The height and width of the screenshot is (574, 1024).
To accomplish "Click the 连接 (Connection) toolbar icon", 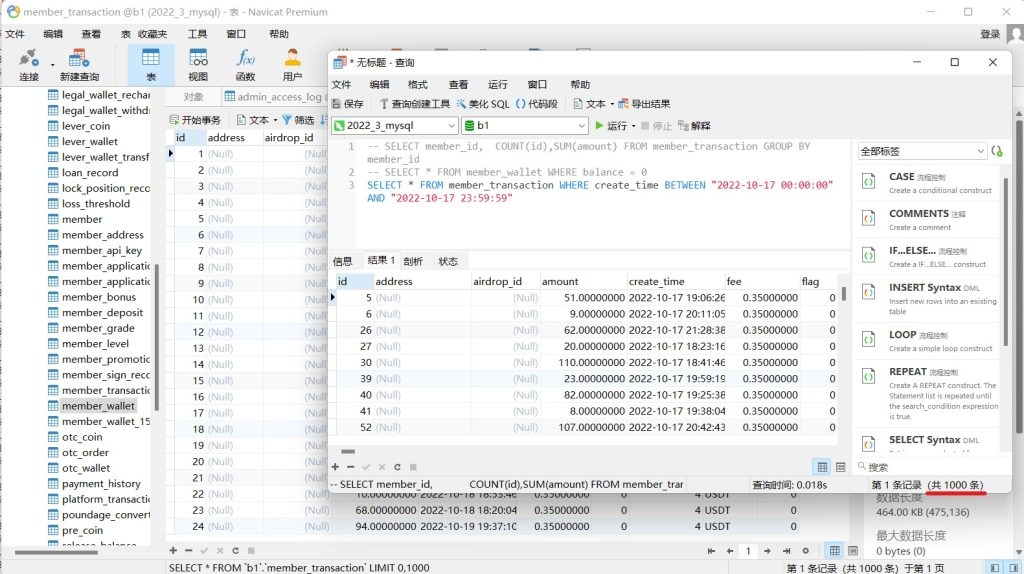I will pos(29,64).
